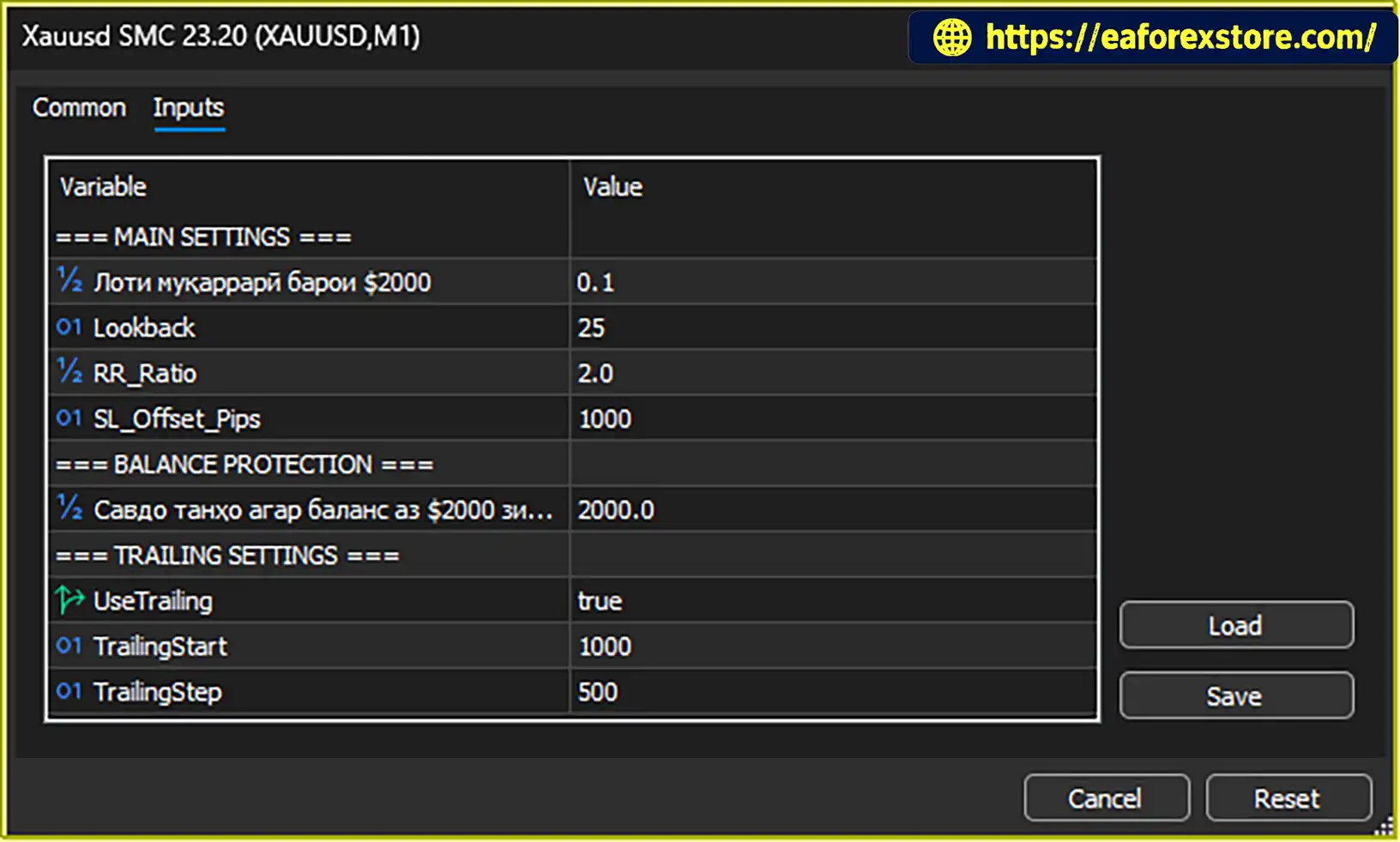Image resolution: width=1400 pixels, height=842 pixels.
Task: Click the integer icon next to Lookback
Action: [69, 327]
